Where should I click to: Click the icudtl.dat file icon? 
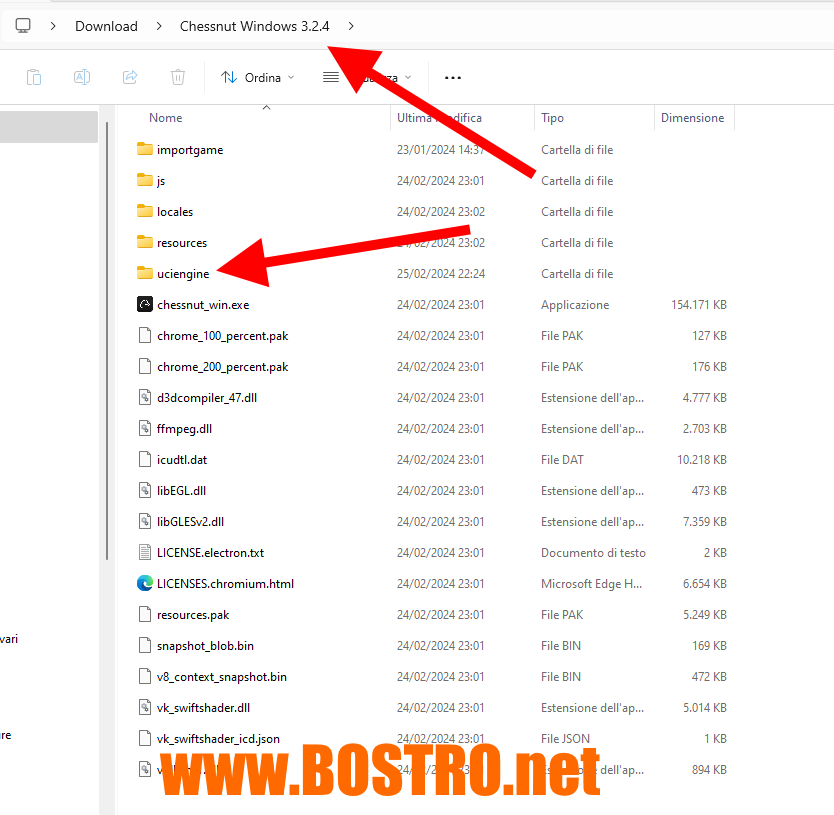pos(145,459)
